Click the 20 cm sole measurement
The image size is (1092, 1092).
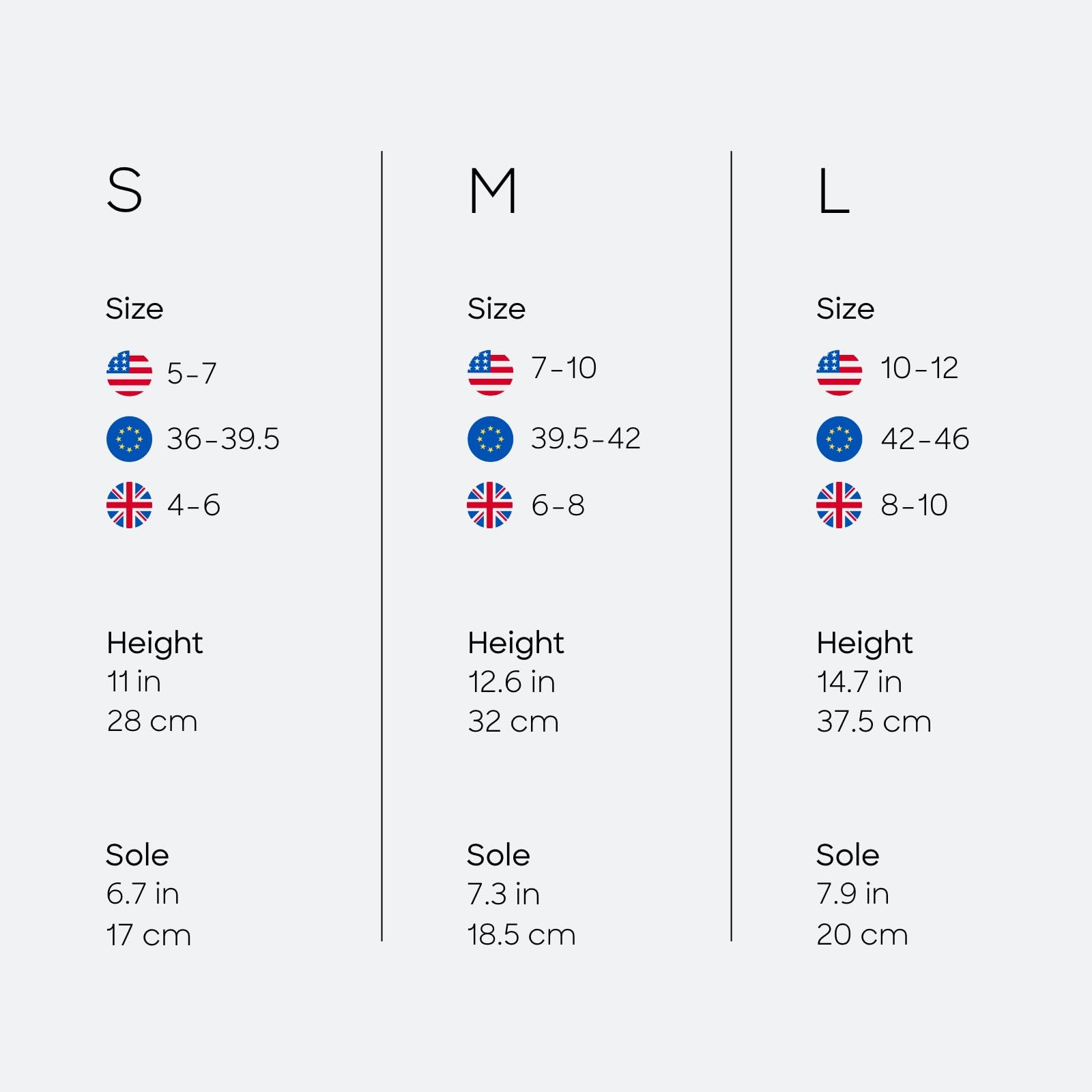862,934
